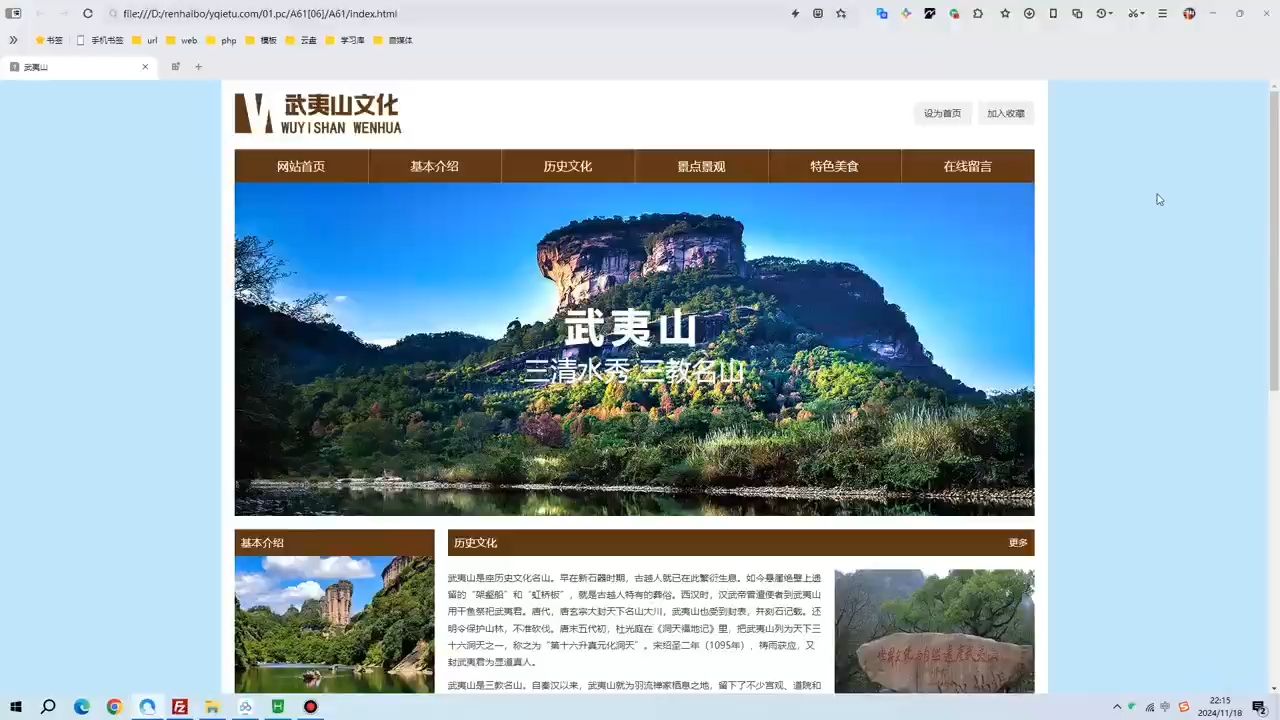Image resolution: width=1280 pixels, height=720 pixels.
Task: Open the 更多 link in 历史文化 section
Action: click(1018, 542)
